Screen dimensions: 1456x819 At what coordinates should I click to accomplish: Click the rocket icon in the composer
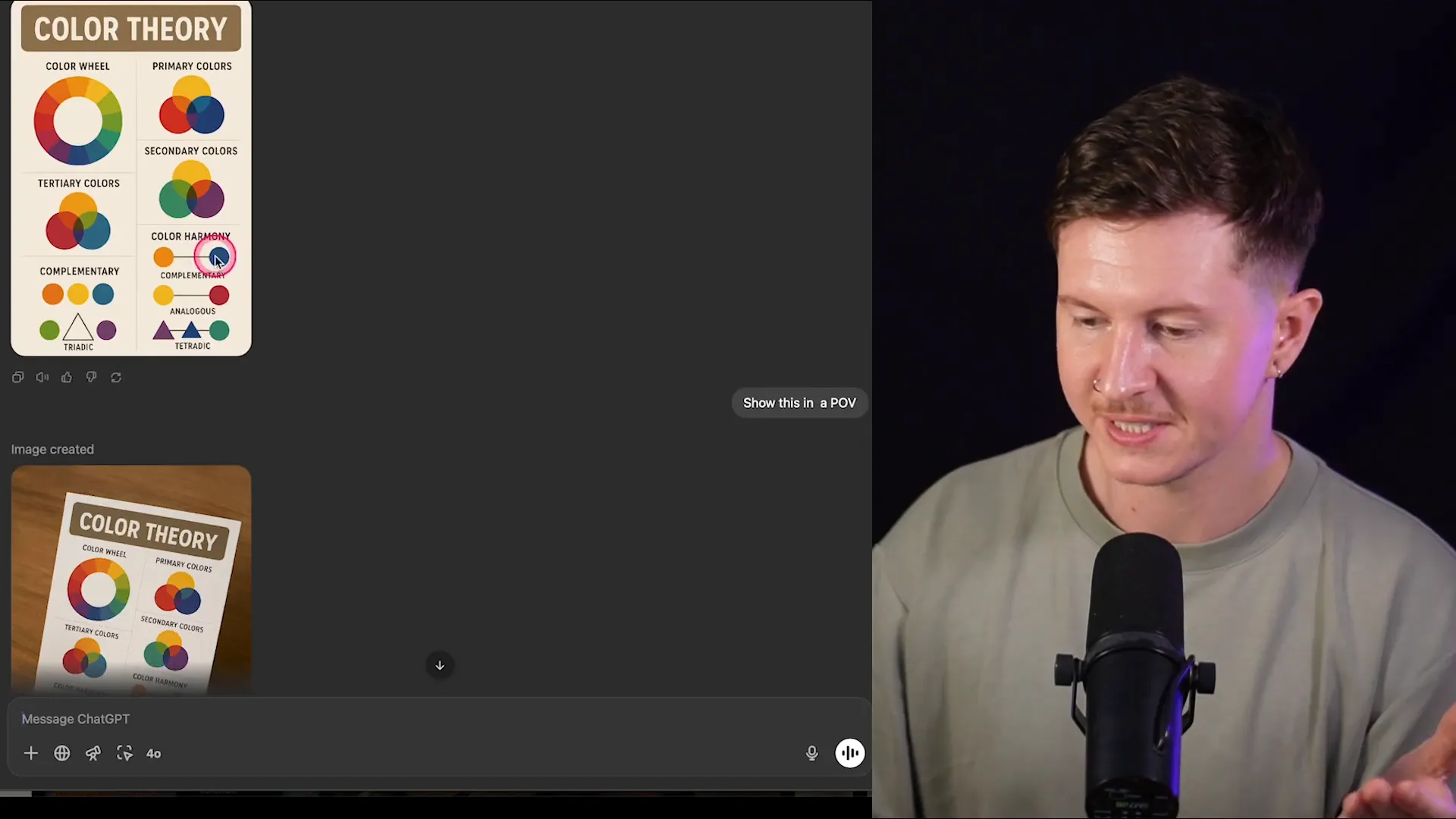click(93, 753)
